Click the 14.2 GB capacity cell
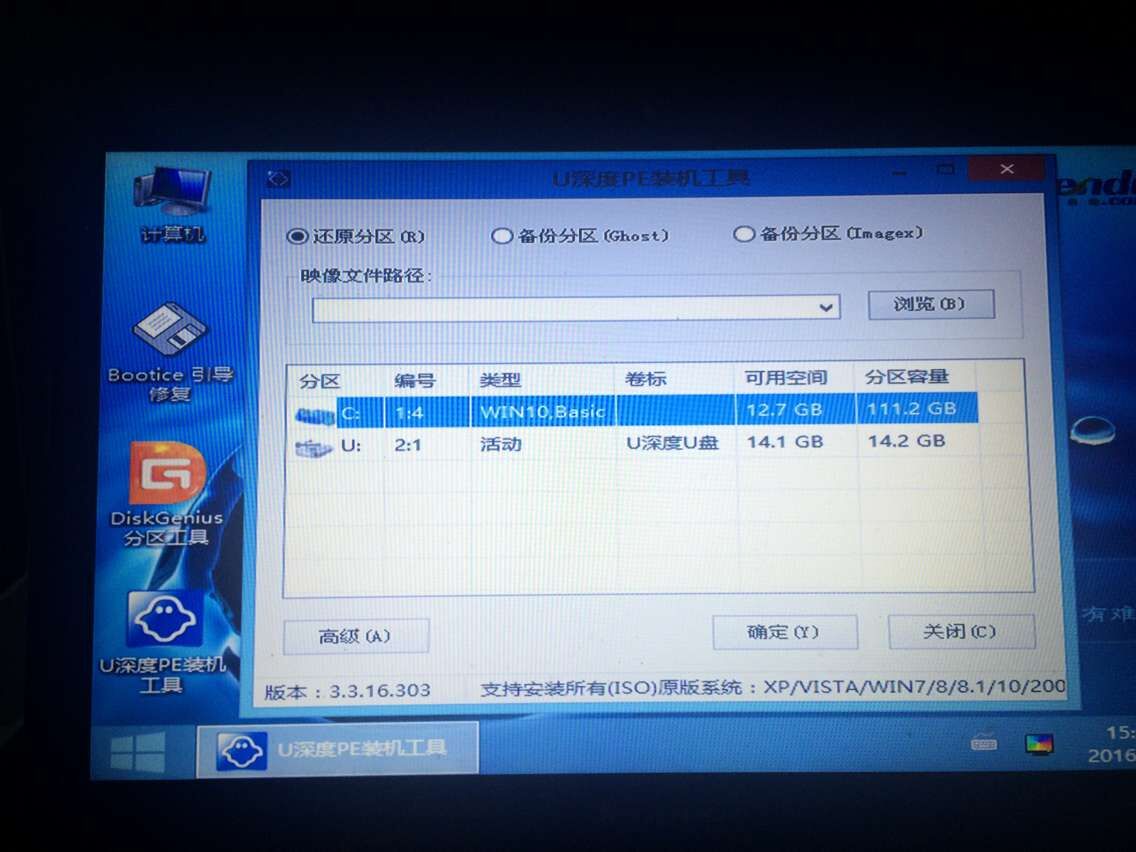The width and height of the screenshot is (1136, 852). point(906,440)
